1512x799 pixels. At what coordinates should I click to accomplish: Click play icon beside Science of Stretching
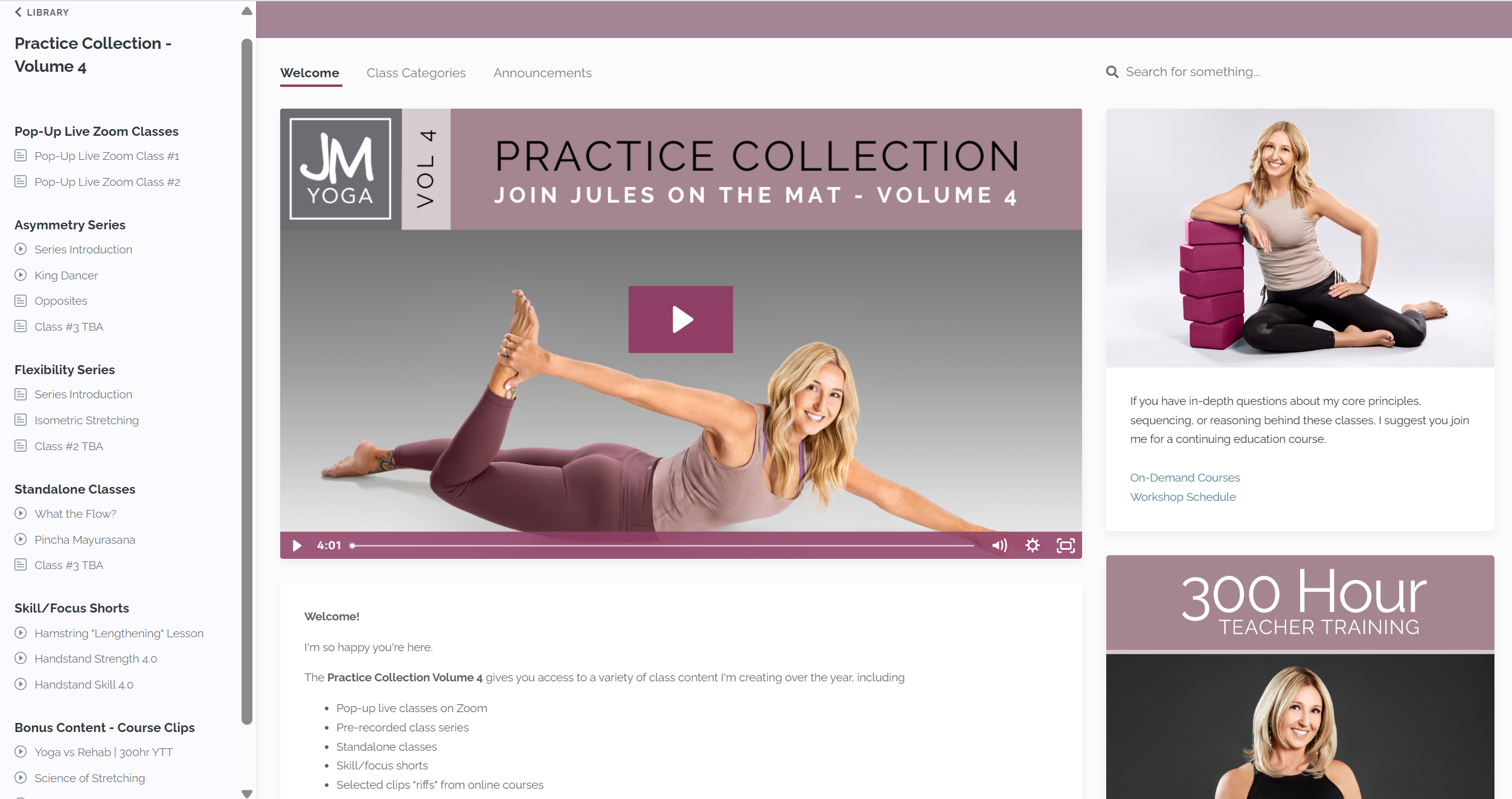[x=21, y=777]
